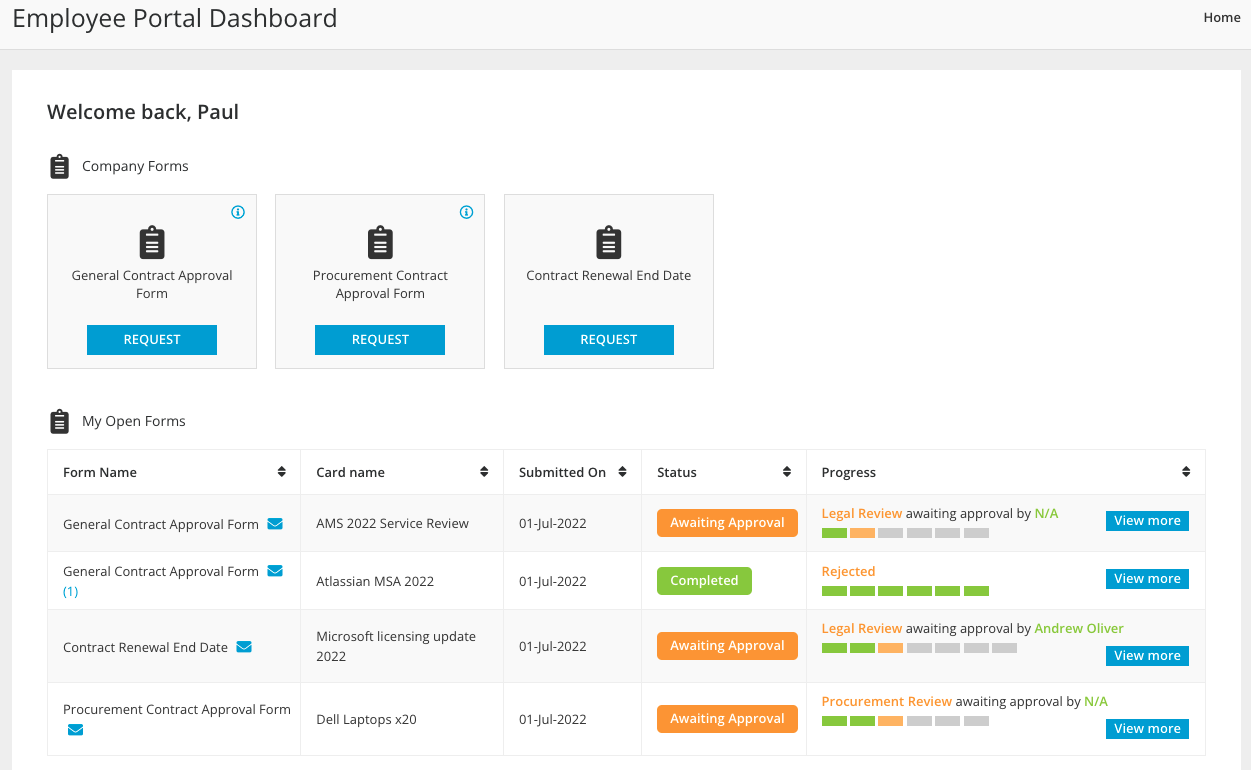Select the Microsoft licensing update 2022 card name
Image resolution: width=1251 pixels, height=770 pixels.
coord(396,646)
